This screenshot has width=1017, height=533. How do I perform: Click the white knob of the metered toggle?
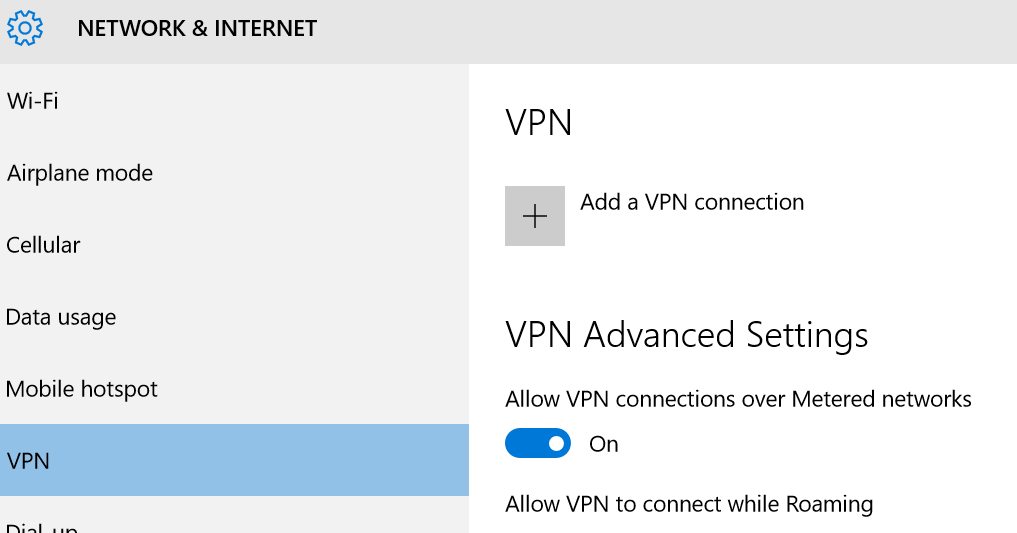(556, 444)
